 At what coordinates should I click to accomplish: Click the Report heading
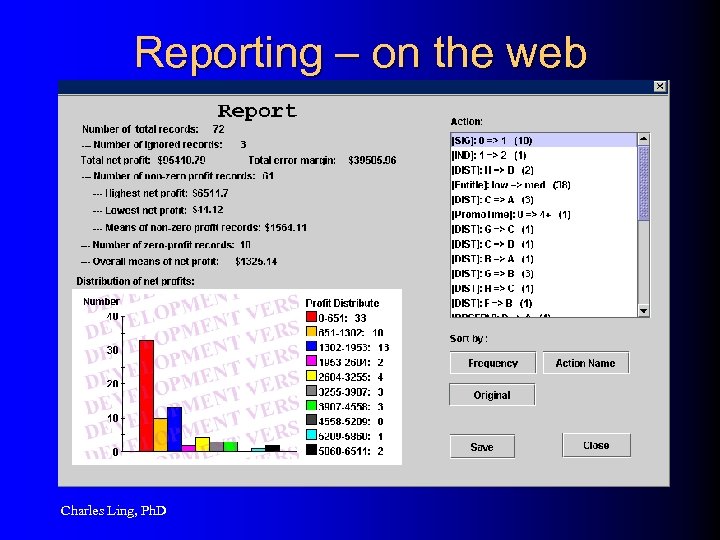[x=257, y=111]
